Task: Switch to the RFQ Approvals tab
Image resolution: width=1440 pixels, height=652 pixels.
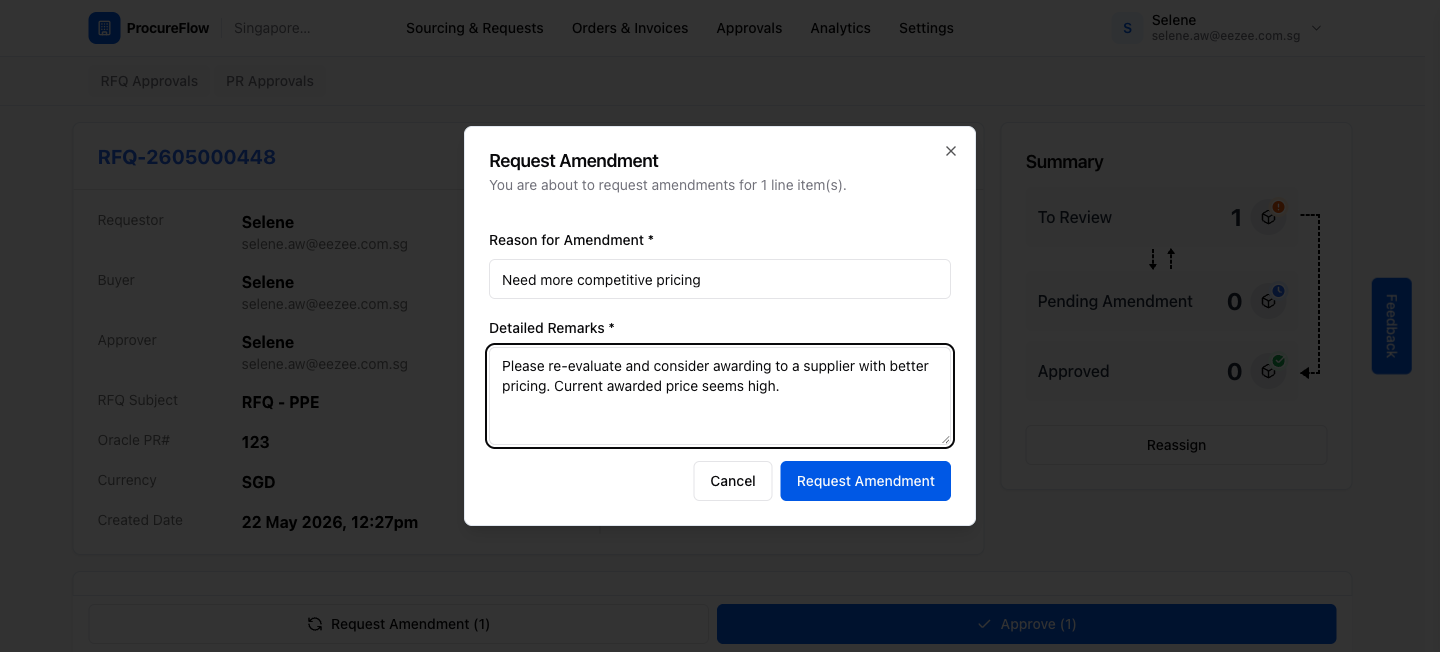Action: click(x=149, y=81)
